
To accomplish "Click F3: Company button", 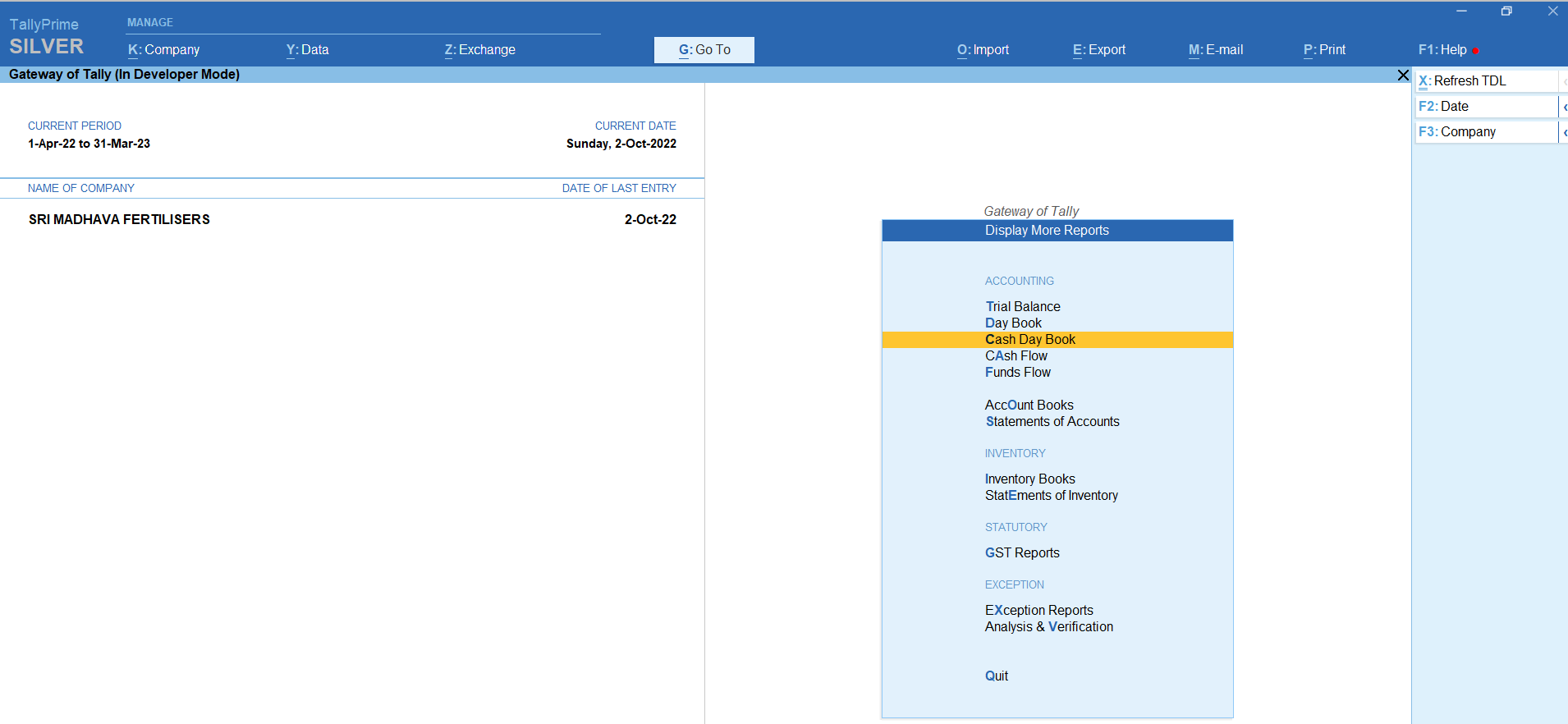I will (1487, 132).
